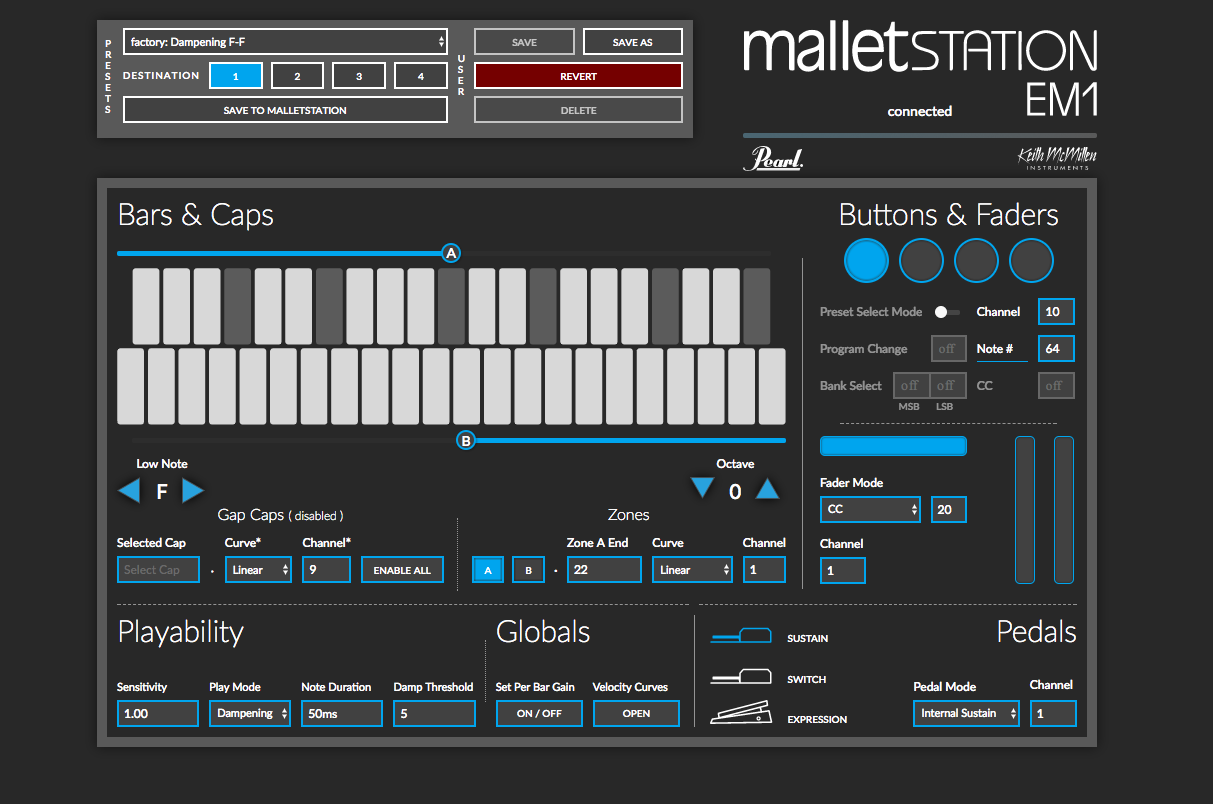The width and height of the screenshot is (1213, 804).
Task: Click the Damp Threshold field
Action: coord(434,713)
